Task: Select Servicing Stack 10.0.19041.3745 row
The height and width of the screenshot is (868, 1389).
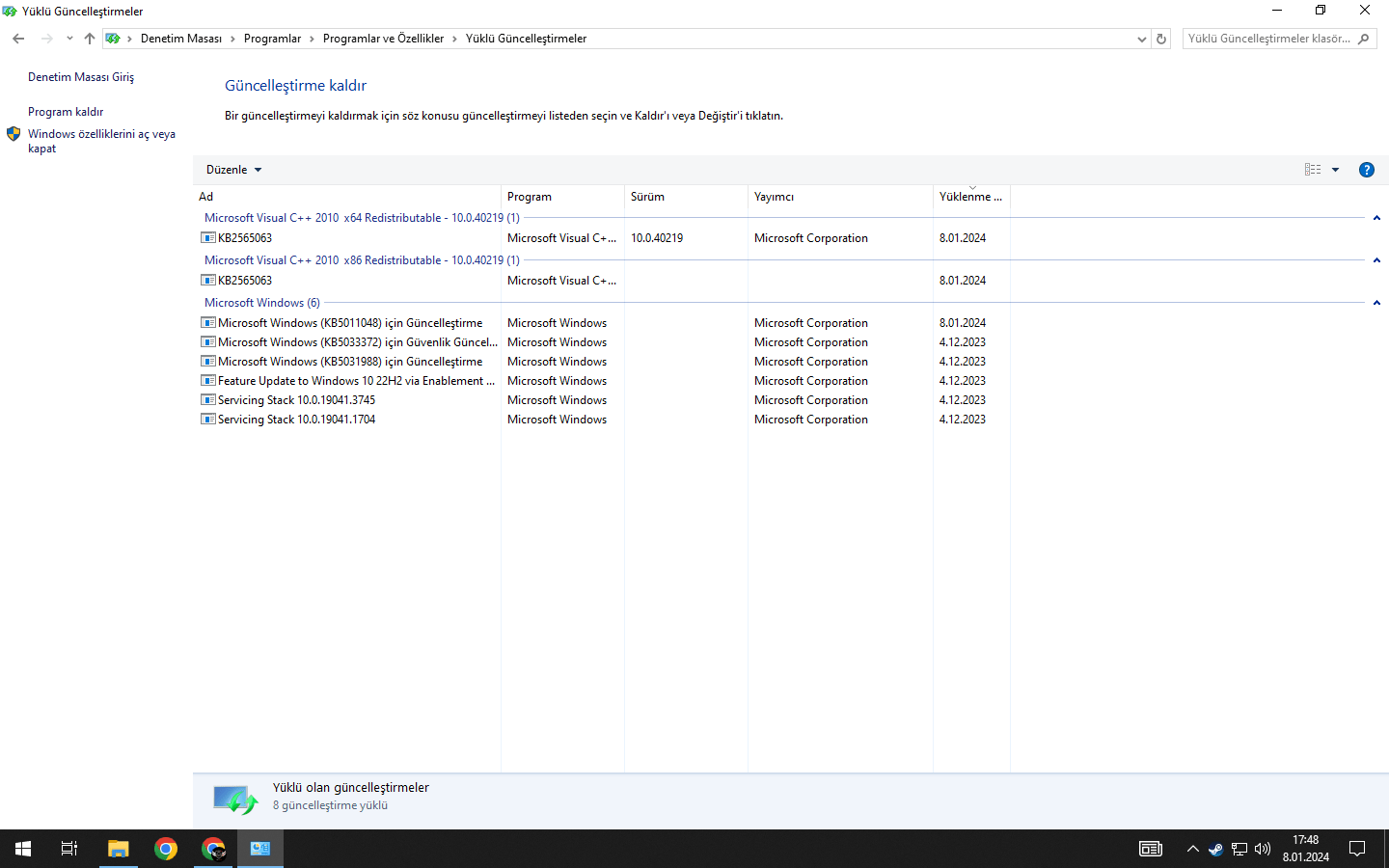Action: click(604, 400)
